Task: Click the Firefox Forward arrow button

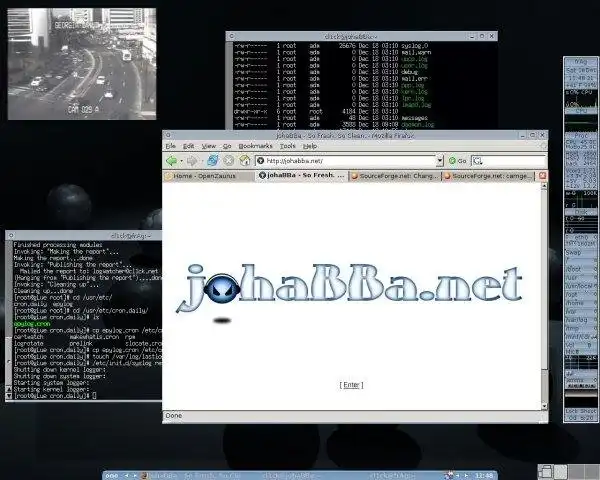Action: click(x=192, y=161)
